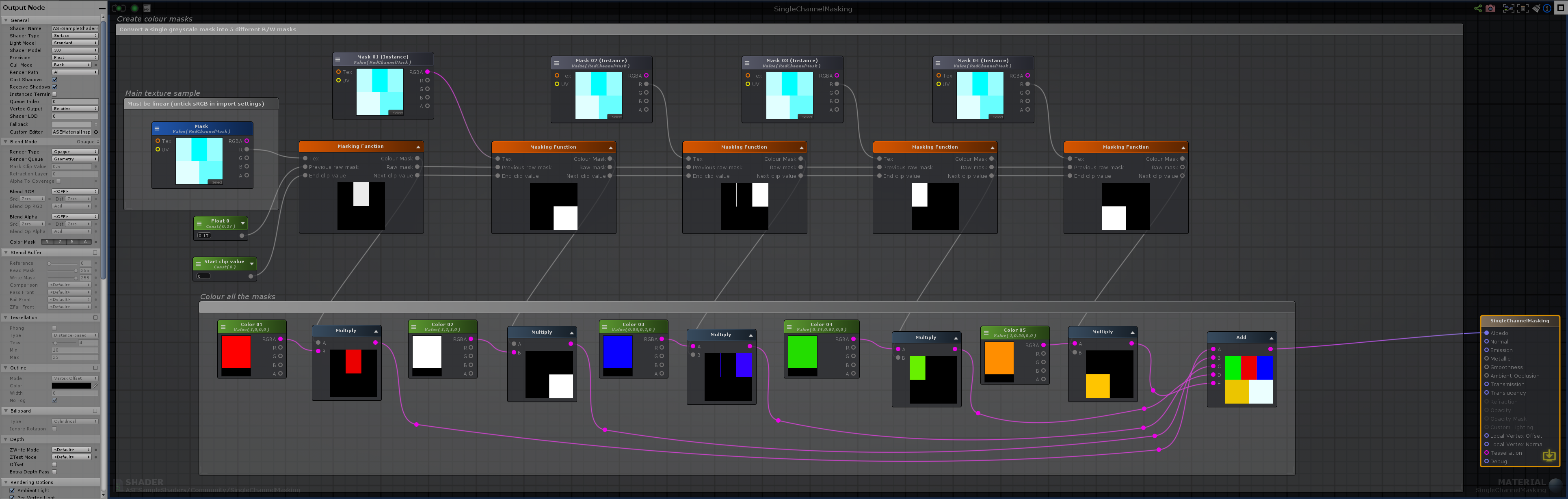Click the Color 01 node hamburger icon

tap(223, 327)
